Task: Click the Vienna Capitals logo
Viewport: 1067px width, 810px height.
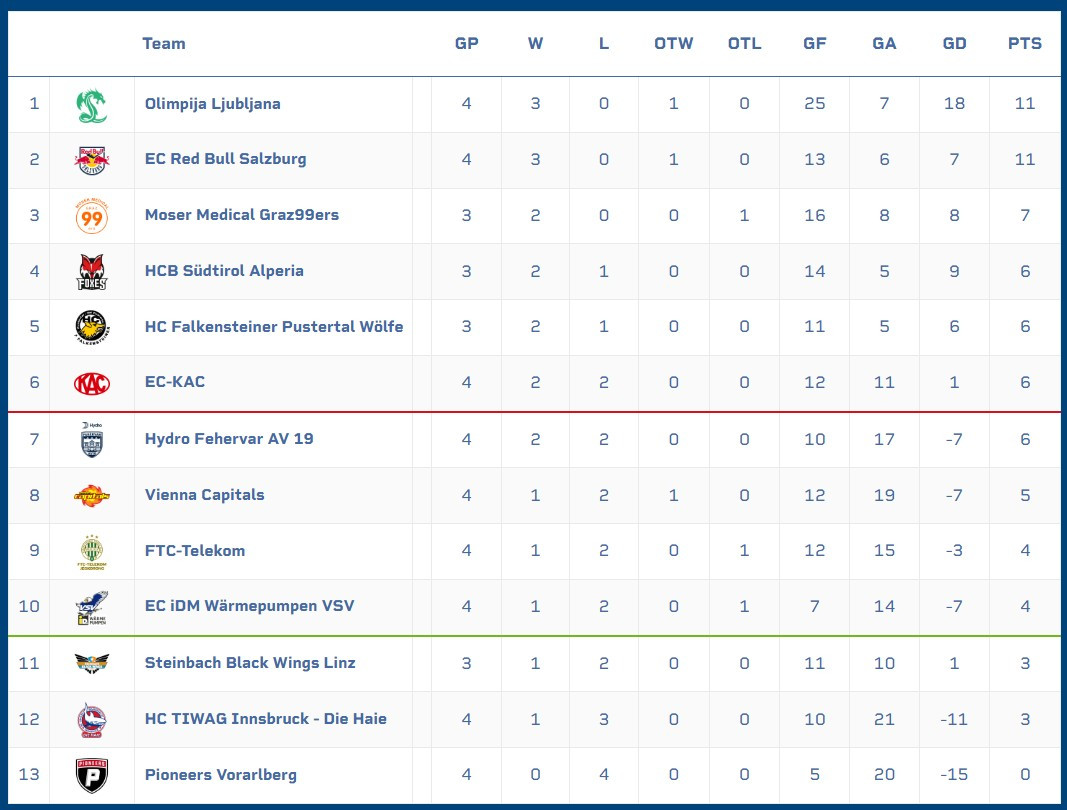Action: pyautogui.click(x=92, y=496)
